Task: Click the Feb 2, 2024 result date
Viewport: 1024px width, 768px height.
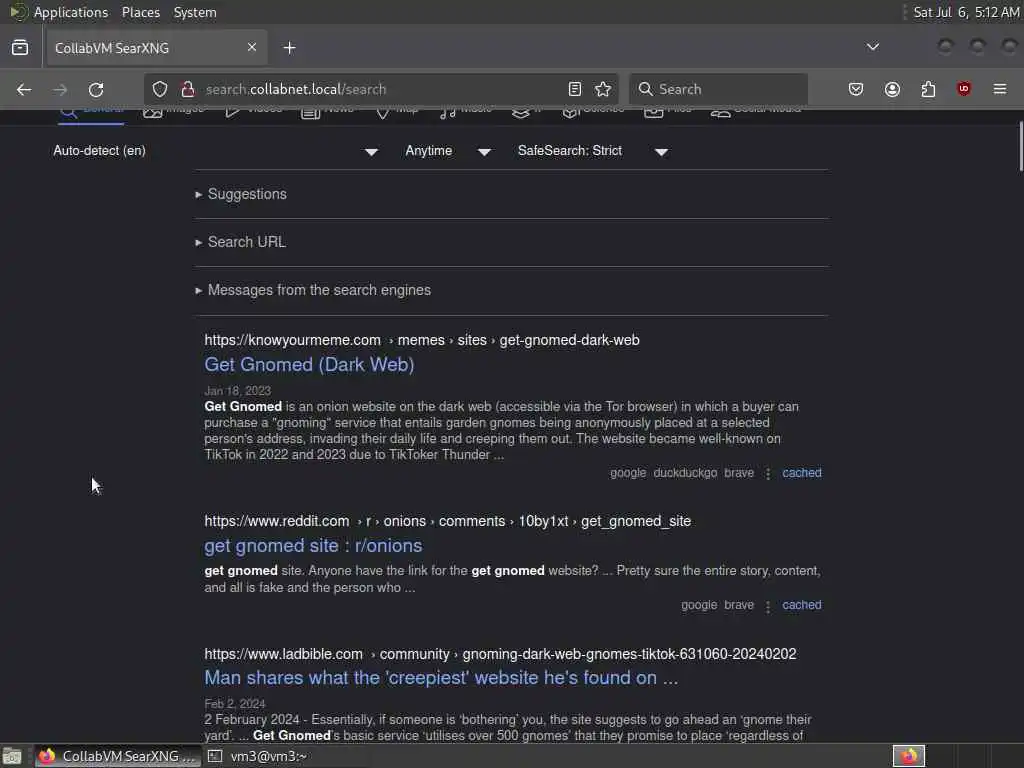Action: point(234,703)
